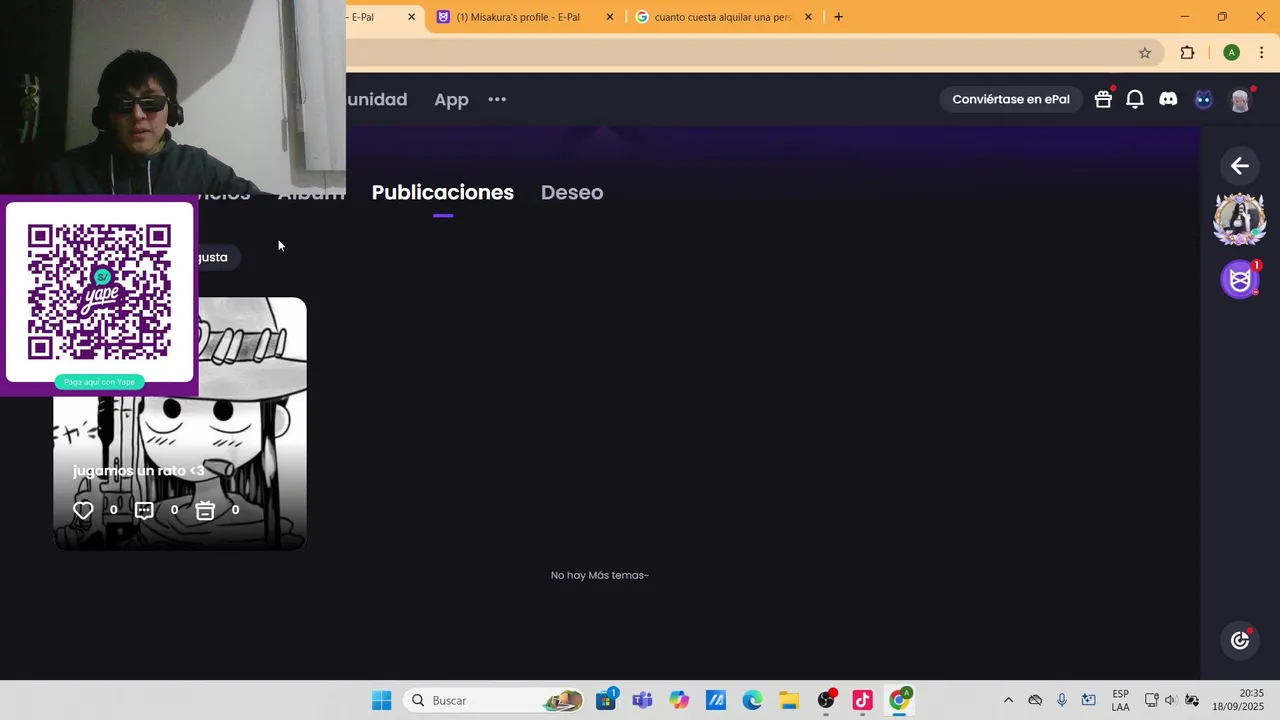Click the floating support icon at bottom right
1280x720 pixels.
(1240, 640)
